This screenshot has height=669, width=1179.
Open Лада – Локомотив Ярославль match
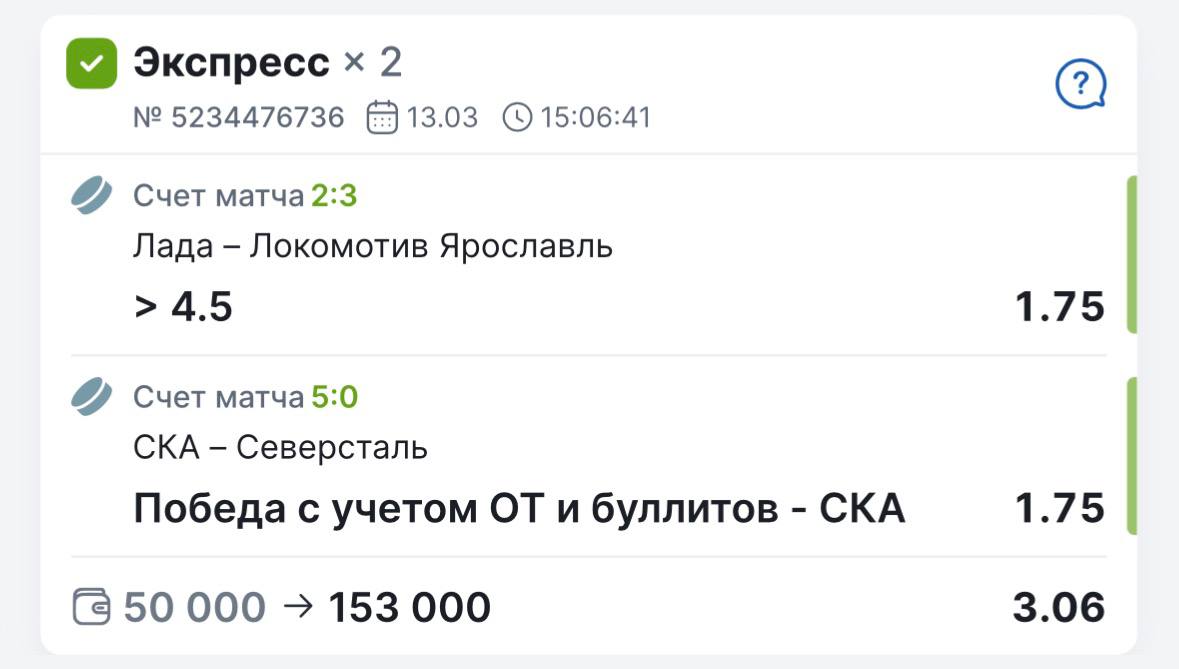coord(372,246)
